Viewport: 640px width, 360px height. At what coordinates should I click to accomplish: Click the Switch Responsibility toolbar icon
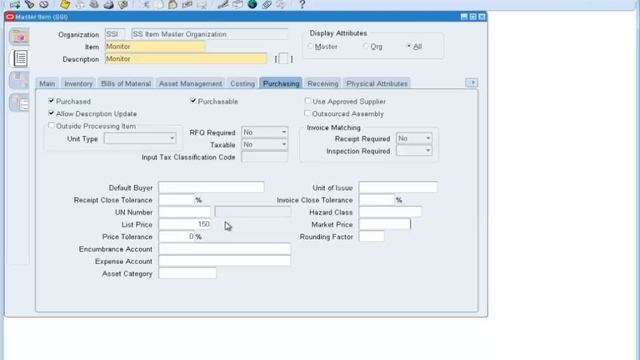[94, 4]
